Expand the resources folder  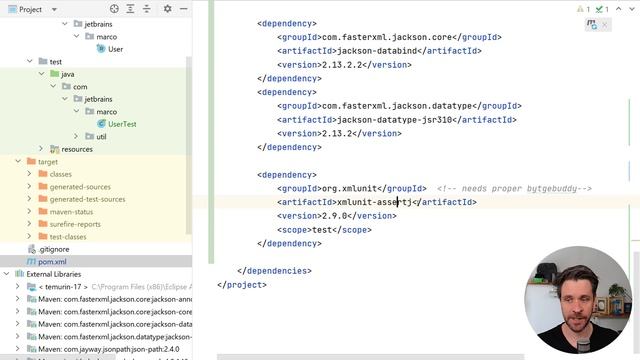click(x=41, y=149)
